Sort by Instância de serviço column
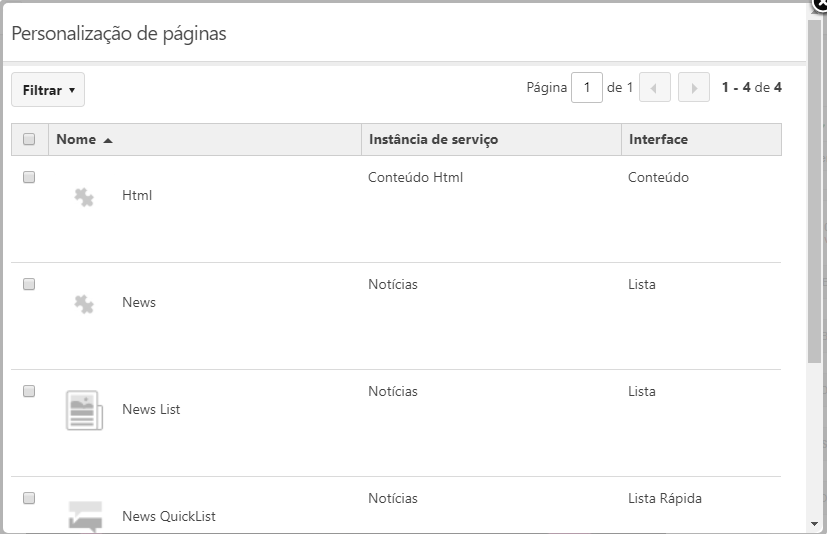The width and height of the screenshot is (827, 534). tap(491, 139)
